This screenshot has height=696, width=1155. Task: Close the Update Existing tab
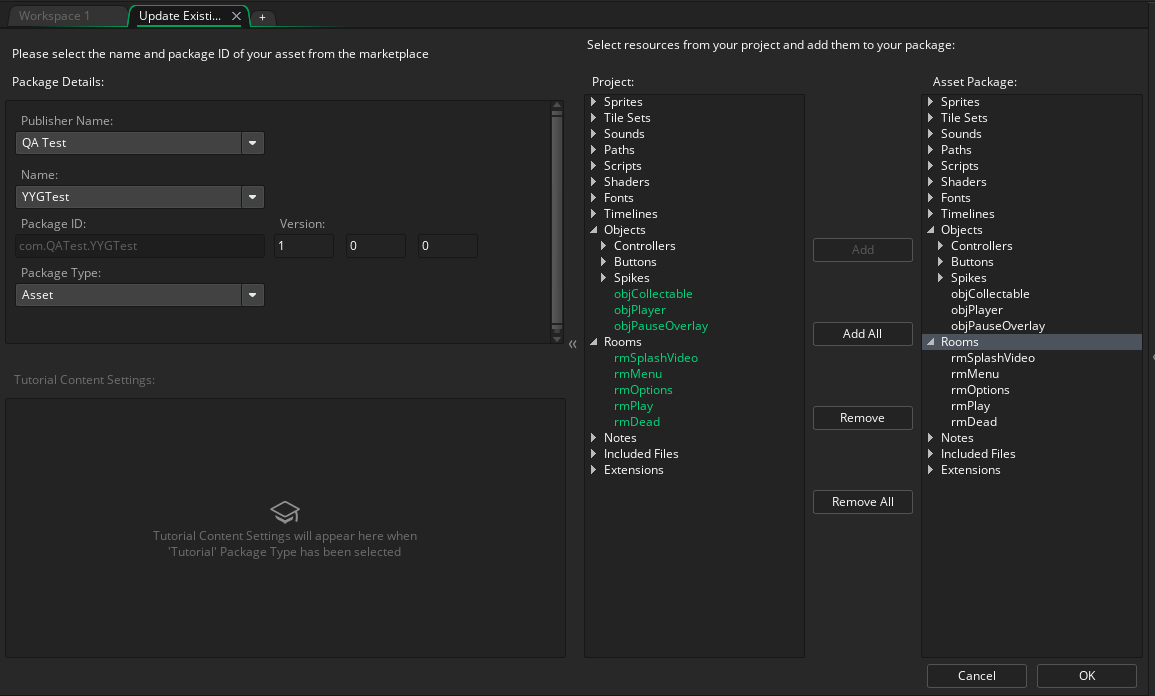pos(236,16)
